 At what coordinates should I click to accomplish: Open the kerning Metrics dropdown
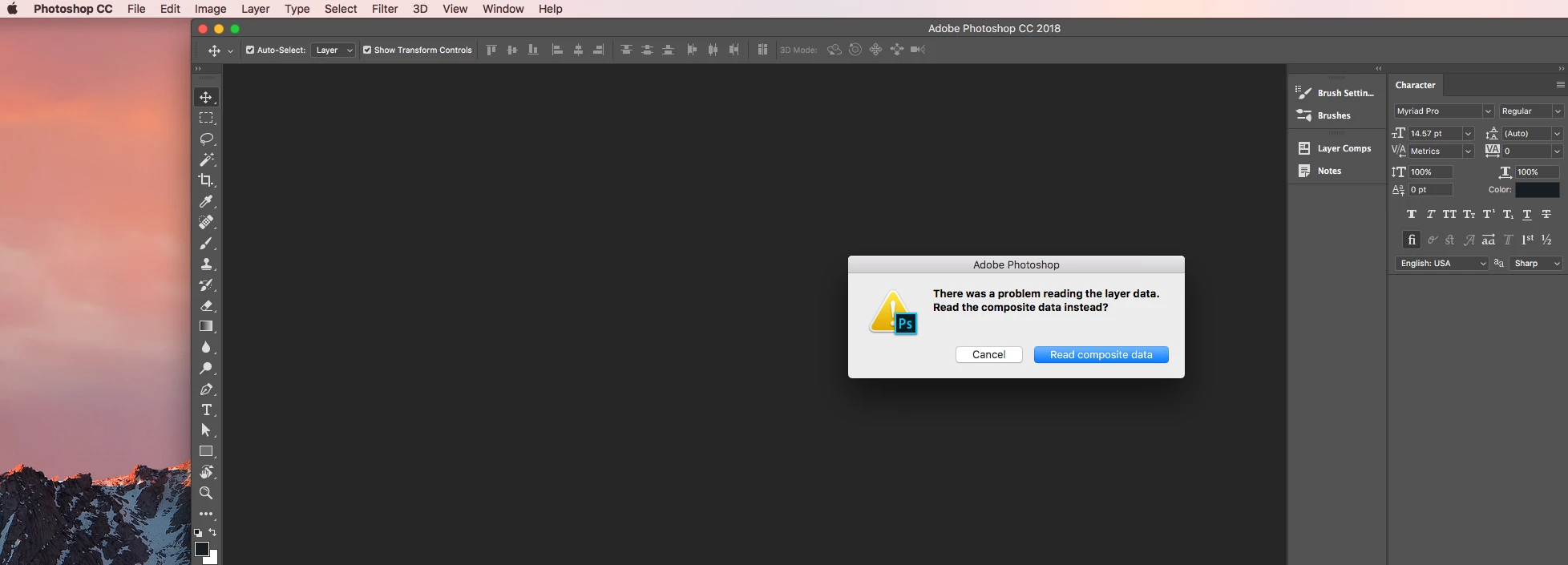pyautogui.click(x=1468, y=151)
